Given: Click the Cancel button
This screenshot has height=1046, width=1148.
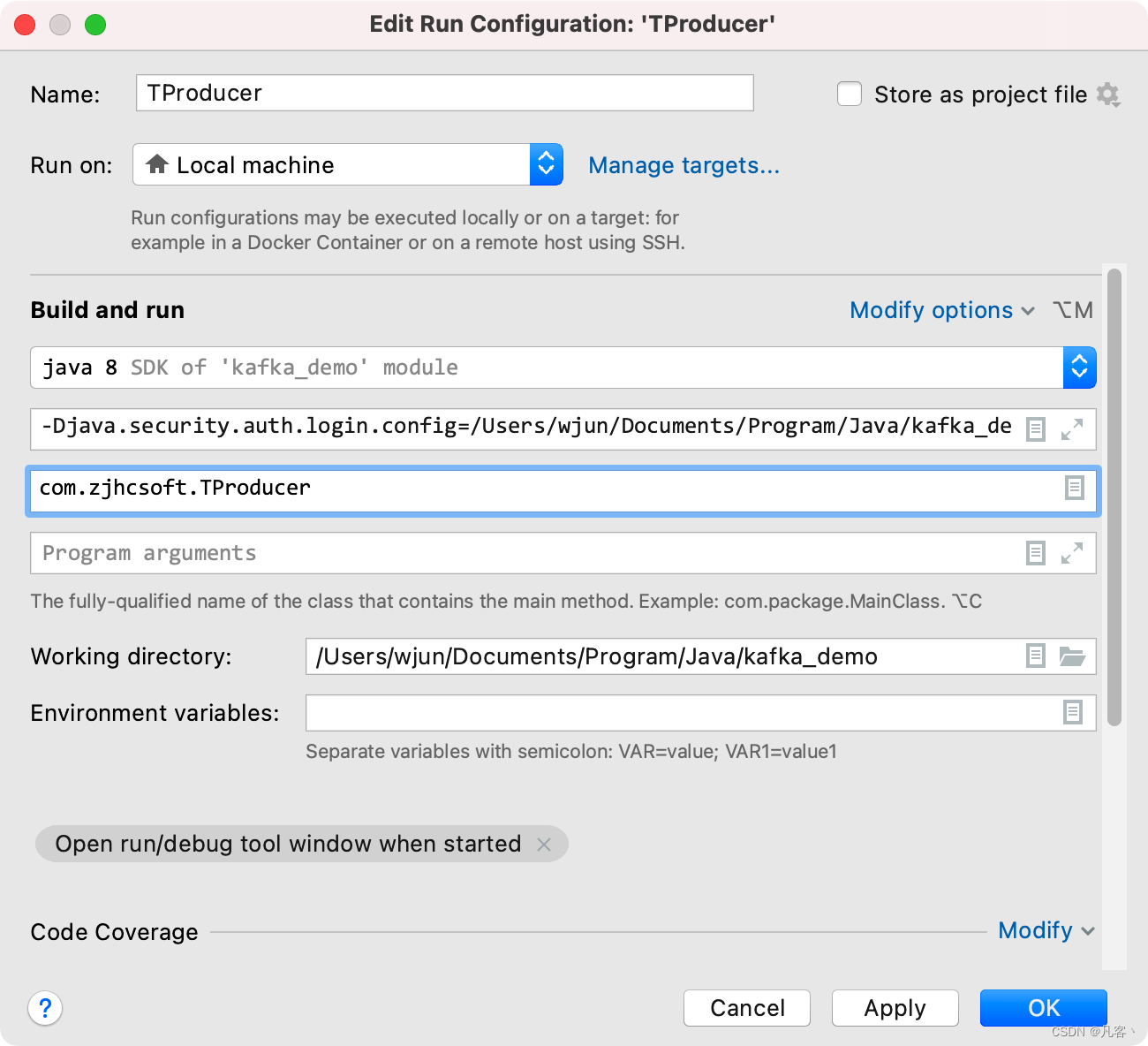Looking at the screenshot, I should 747,1008.
